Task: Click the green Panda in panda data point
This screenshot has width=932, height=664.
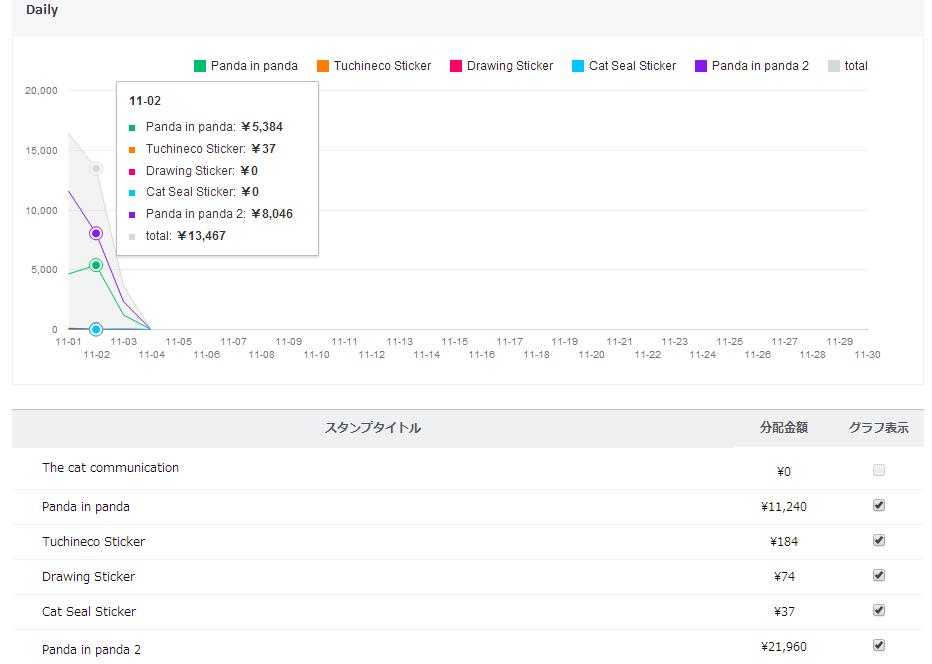Action: click(x=96, y=265)
